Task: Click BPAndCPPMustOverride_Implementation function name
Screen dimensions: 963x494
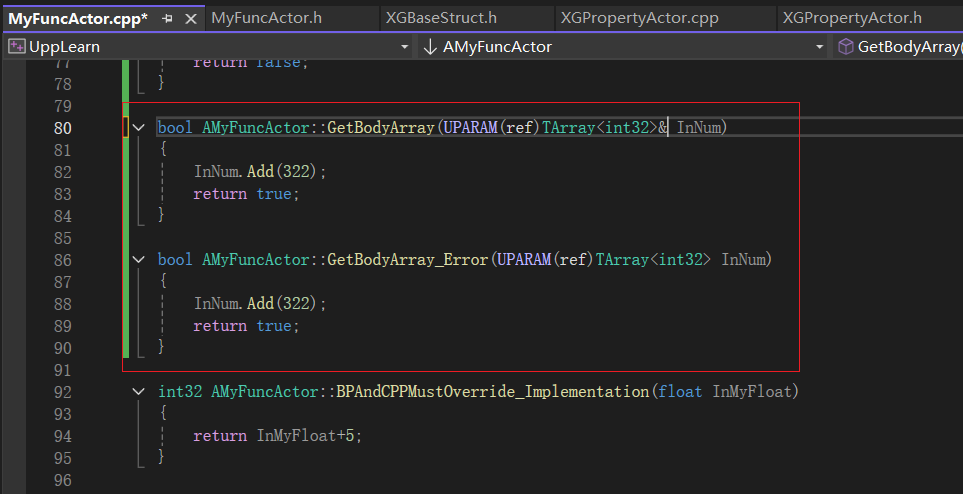Action: 493,391
